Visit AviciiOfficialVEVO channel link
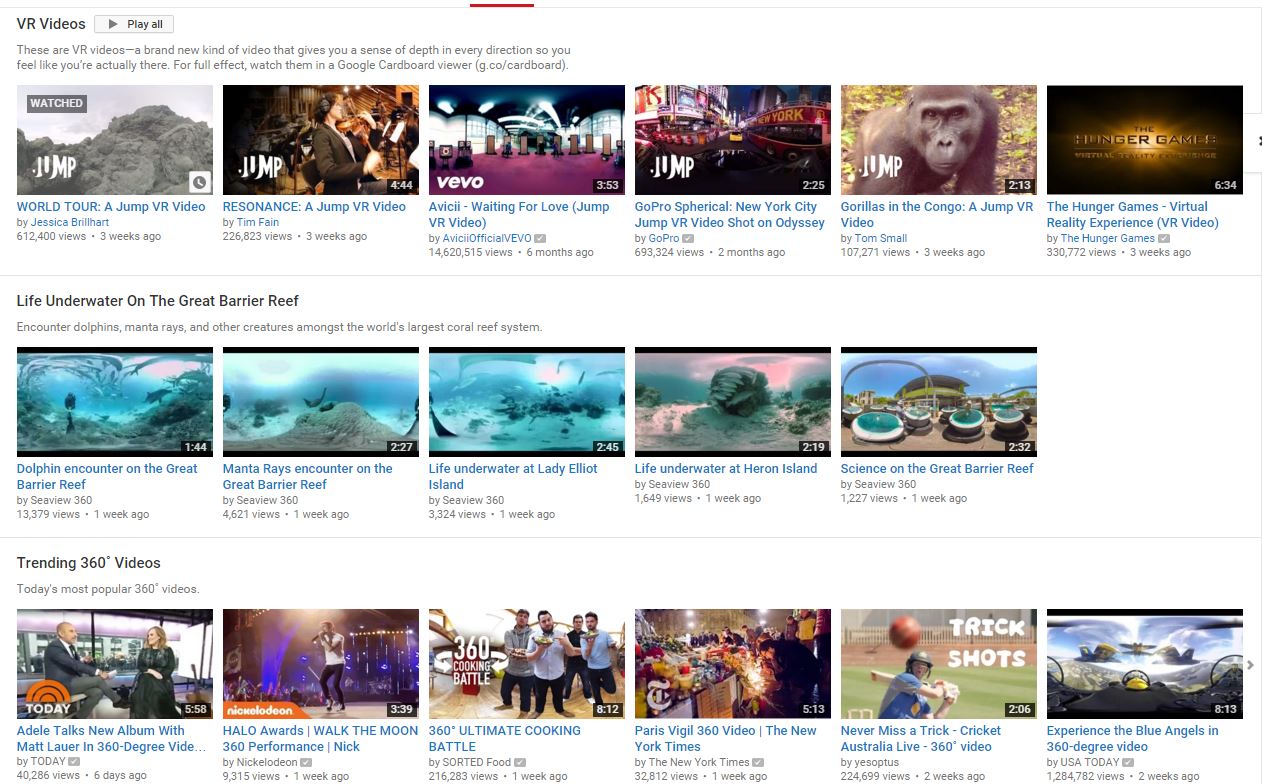This screenshot has height=784, width=1262. (487, 238)
